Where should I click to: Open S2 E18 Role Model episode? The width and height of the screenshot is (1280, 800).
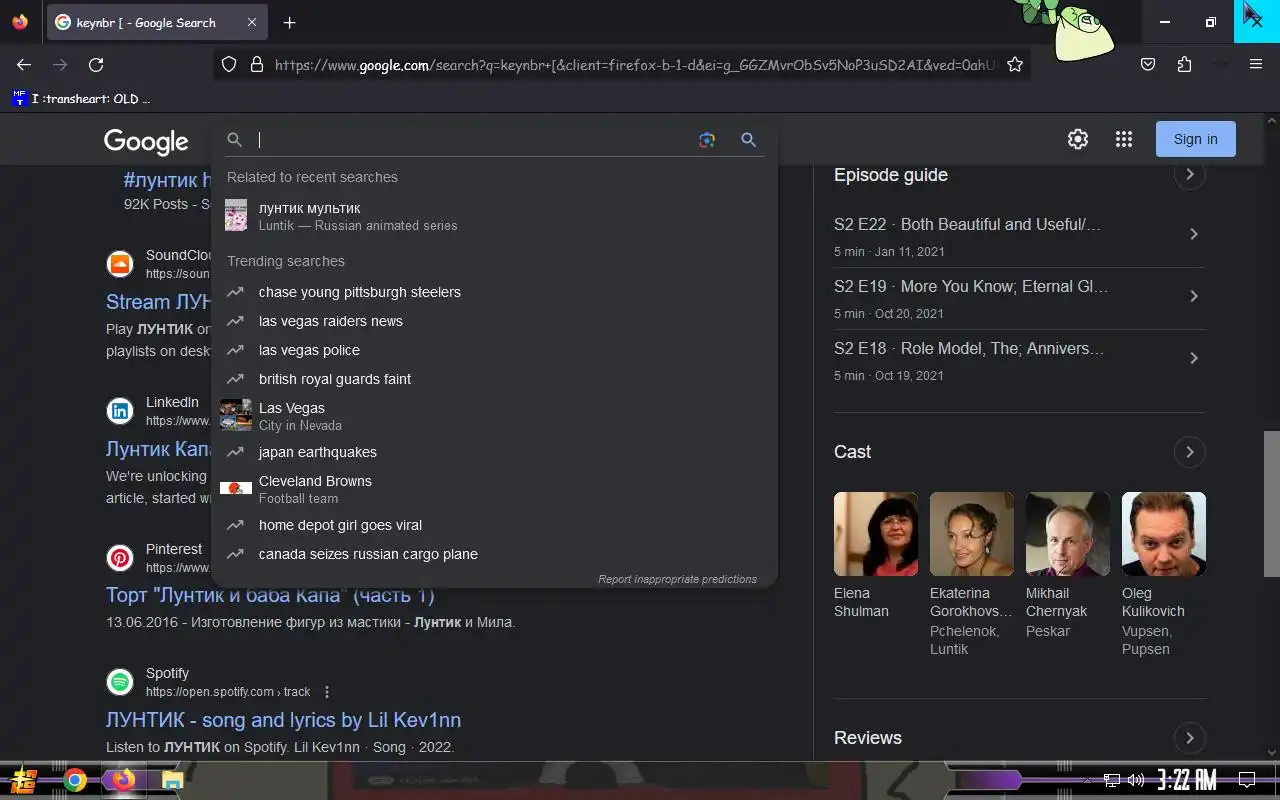pyautogui.click(x=1019, y=361)
